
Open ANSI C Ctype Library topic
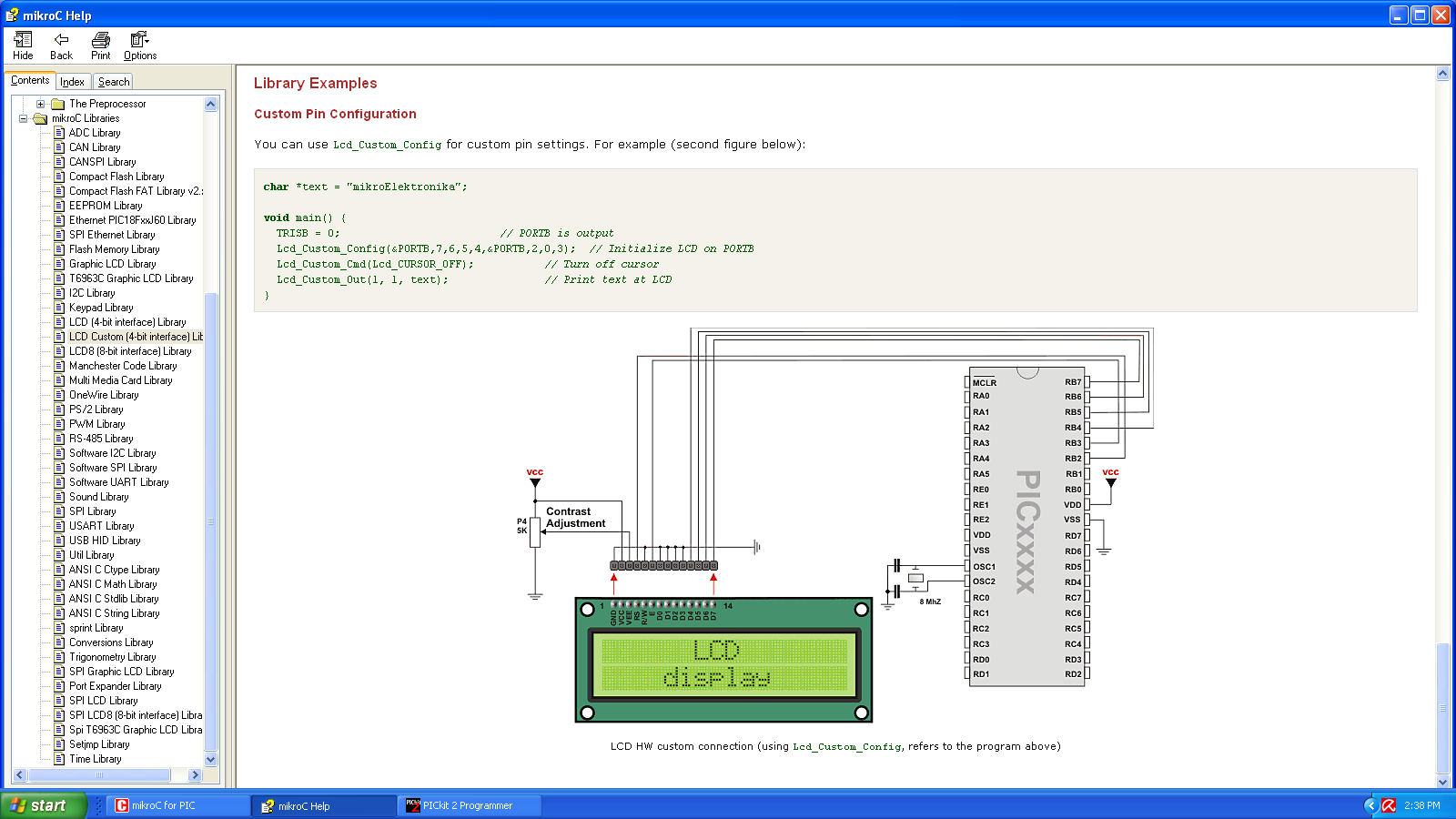[115, 570]
